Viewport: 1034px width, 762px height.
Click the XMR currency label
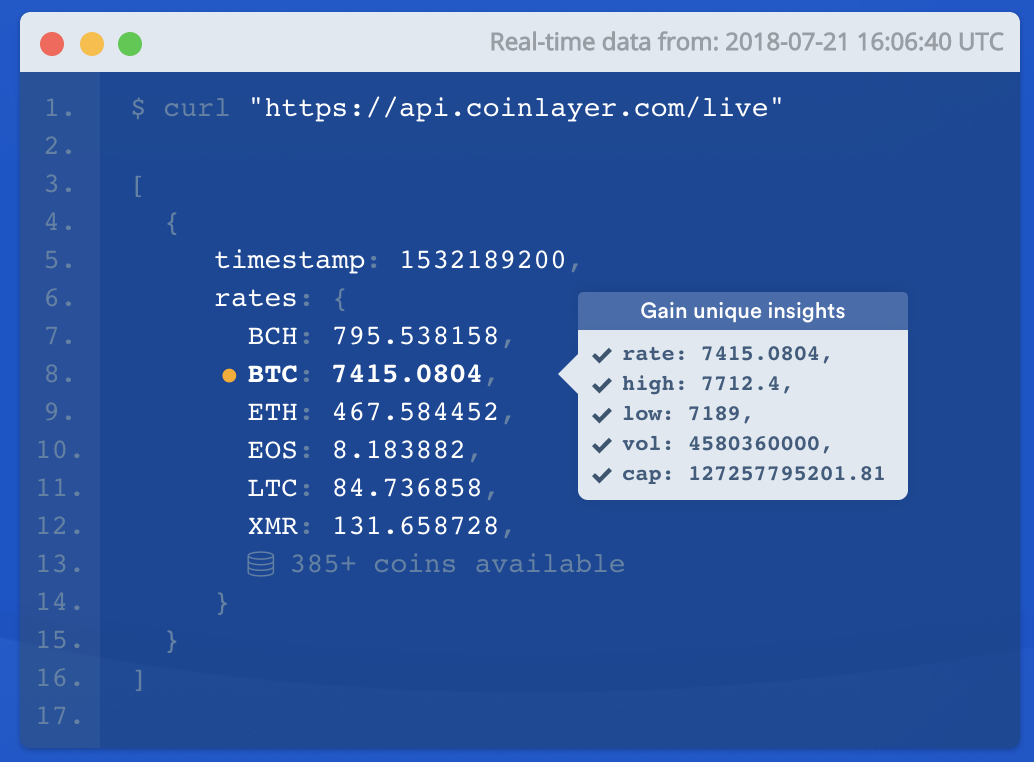[x=272, y=526]
